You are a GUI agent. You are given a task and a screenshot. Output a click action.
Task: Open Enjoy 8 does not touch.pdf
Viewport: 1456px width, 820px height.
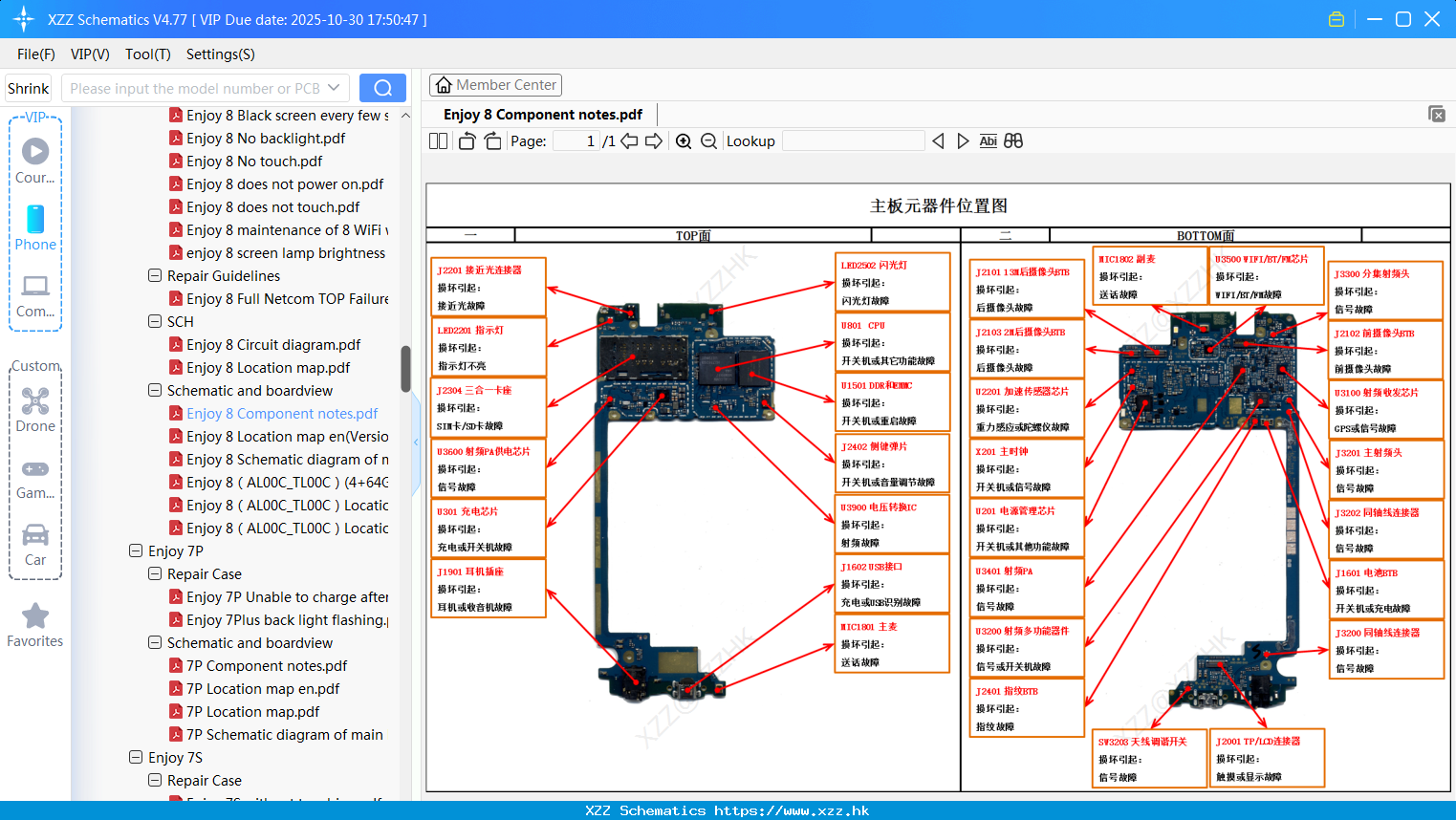[x=273, y=206]
